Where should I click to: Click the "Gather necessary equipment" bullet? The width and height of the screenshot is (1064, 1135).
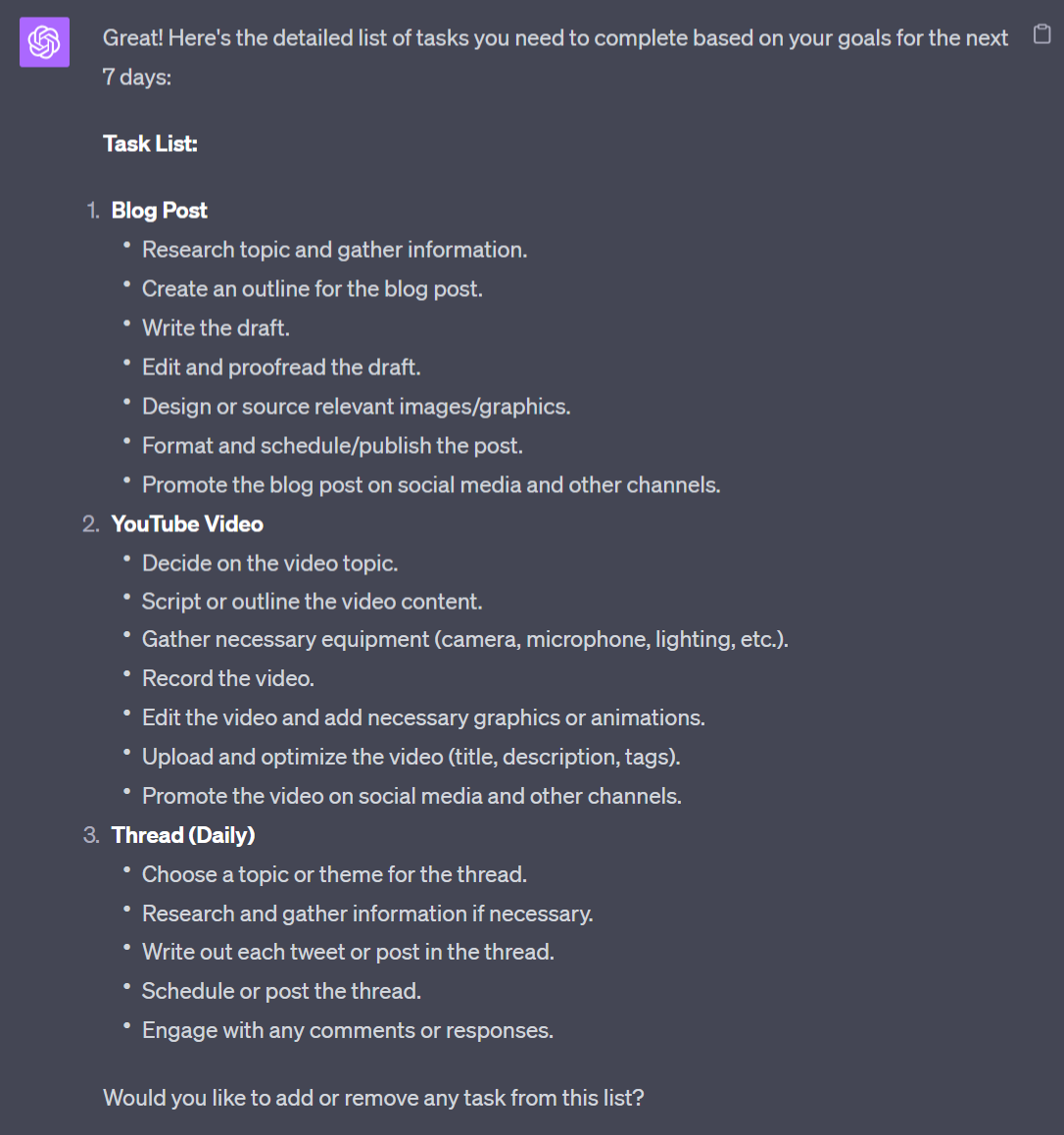(x=464, y=640)
